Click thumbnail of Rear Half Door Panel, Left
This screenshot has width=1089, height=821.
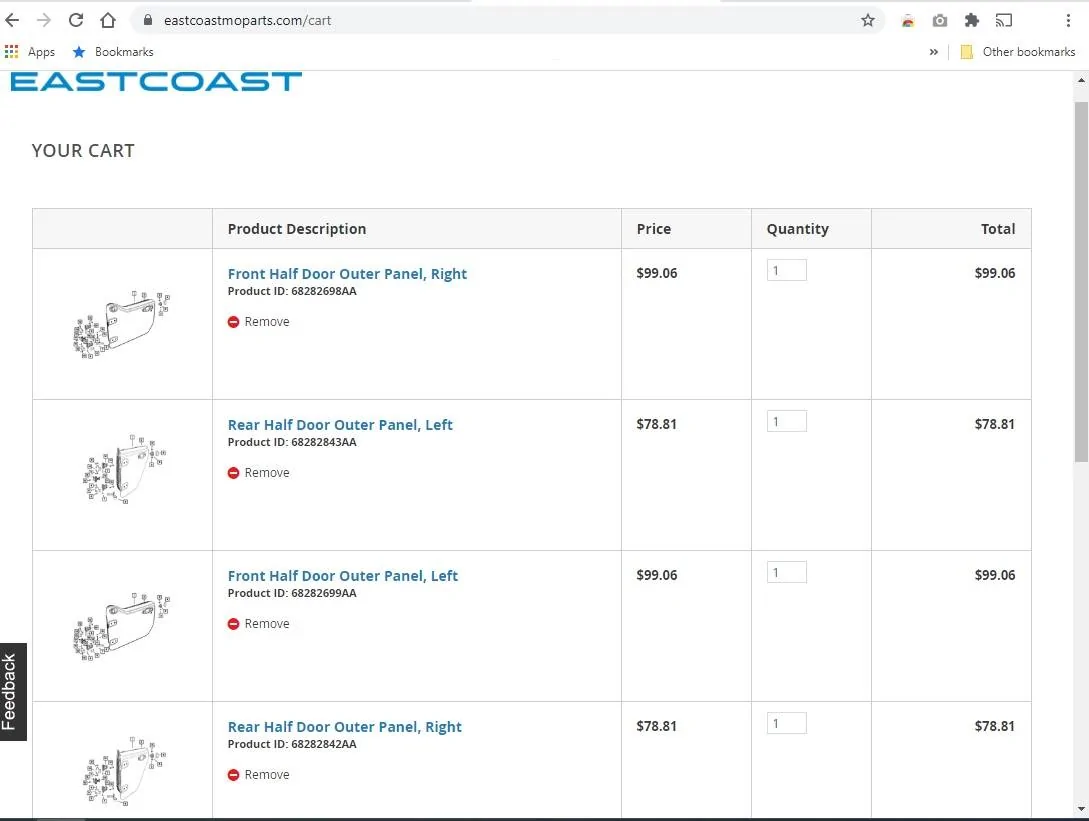(x=124, y=468)
